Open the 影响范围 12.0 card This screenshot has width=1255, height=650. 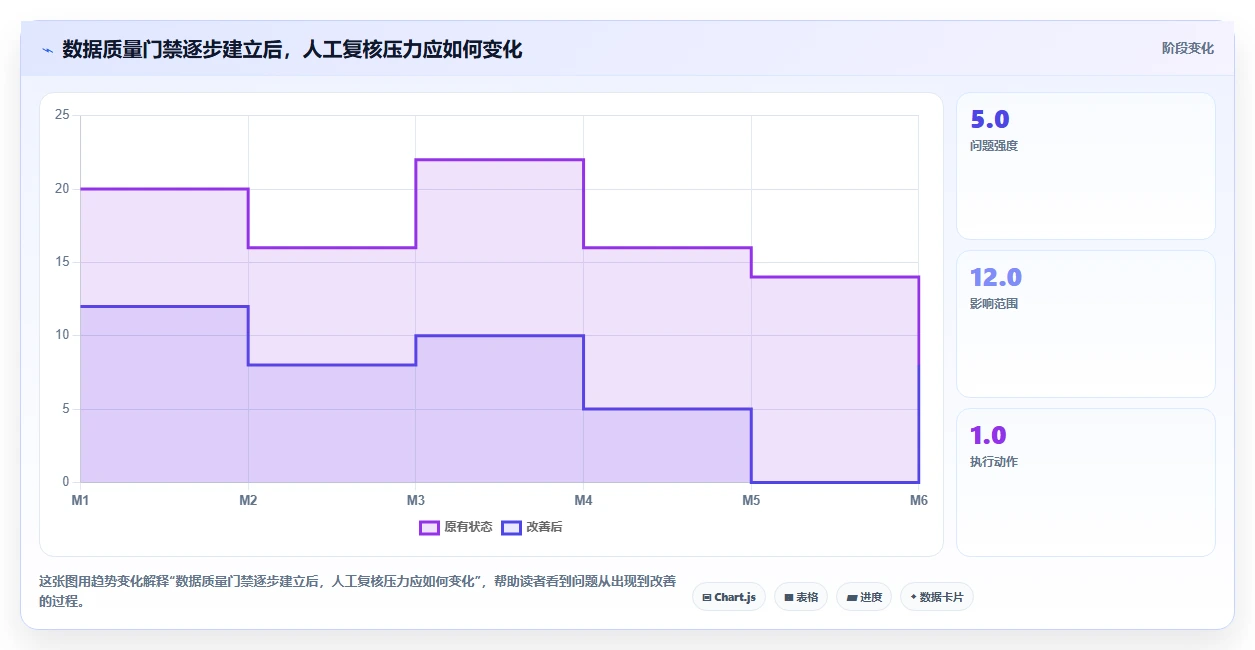[1086, 324]
